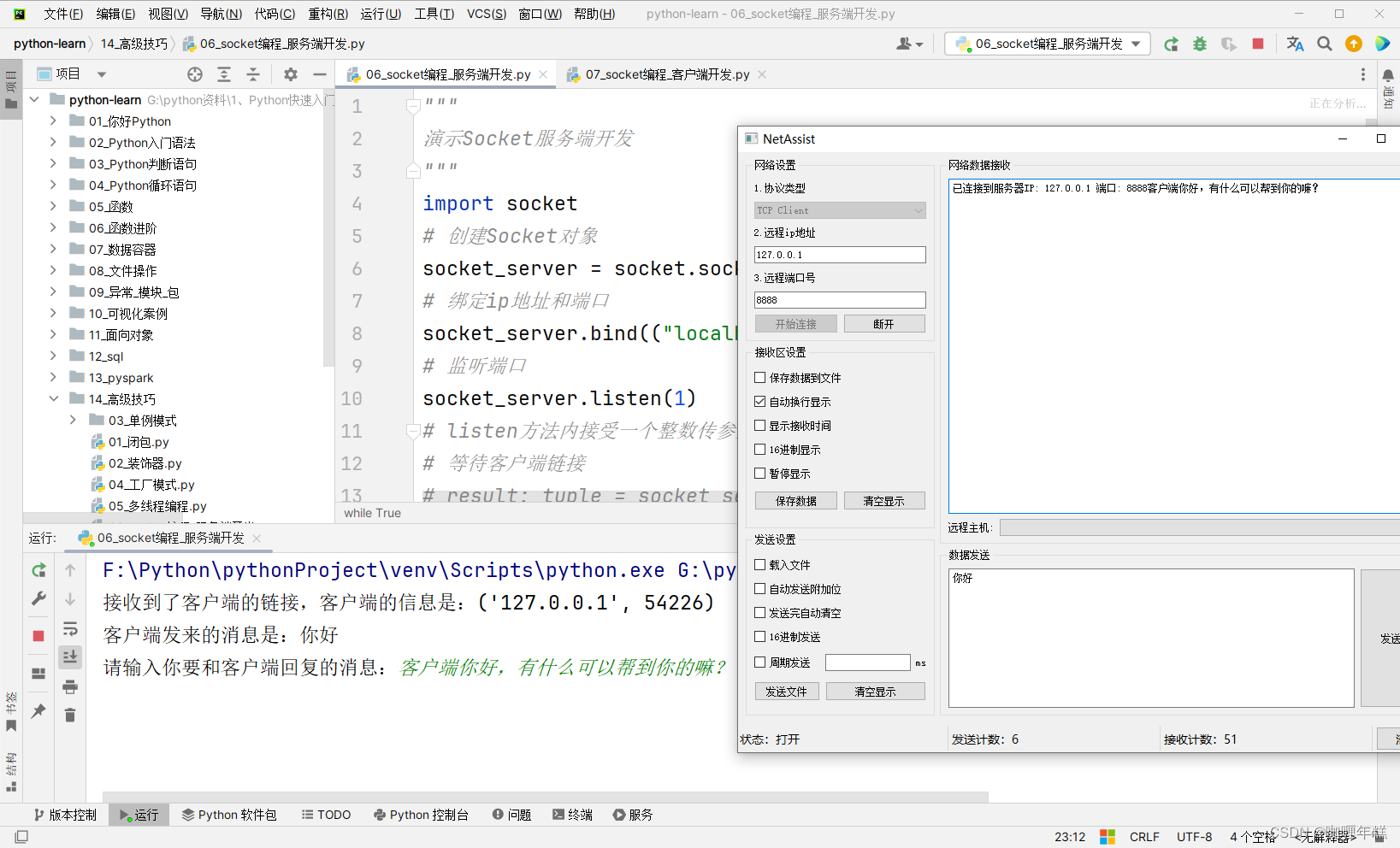
Task: Expand the 10_可视化案例 folder
Action: tap(53, 314)
